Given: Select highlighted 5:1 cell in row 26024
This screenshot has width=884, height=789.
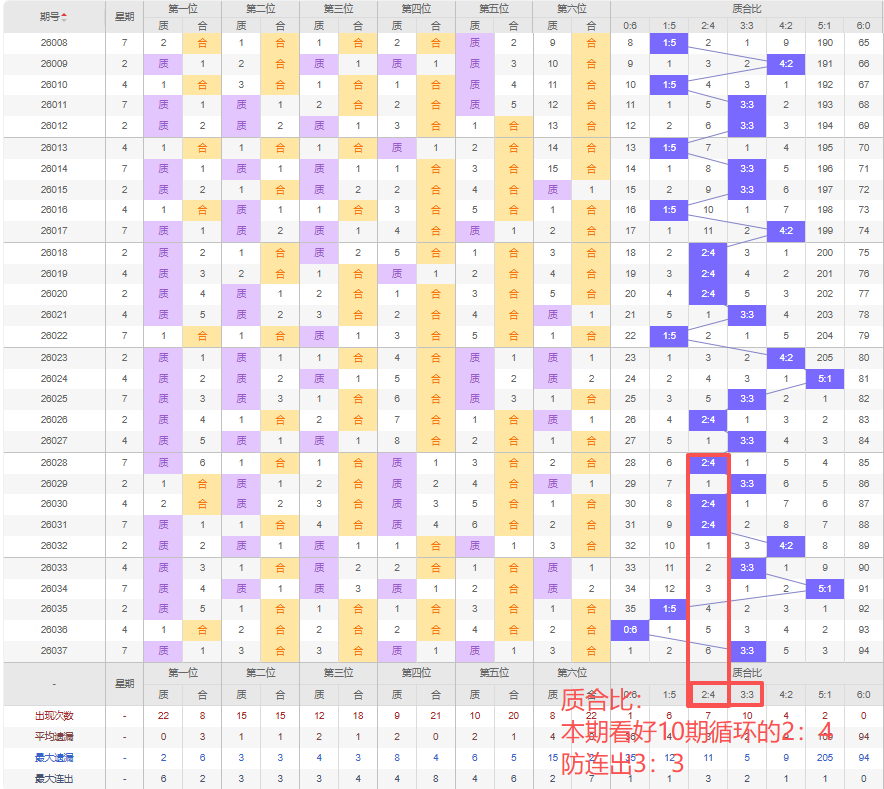Looking at the screenshot, I should (824, 378).
